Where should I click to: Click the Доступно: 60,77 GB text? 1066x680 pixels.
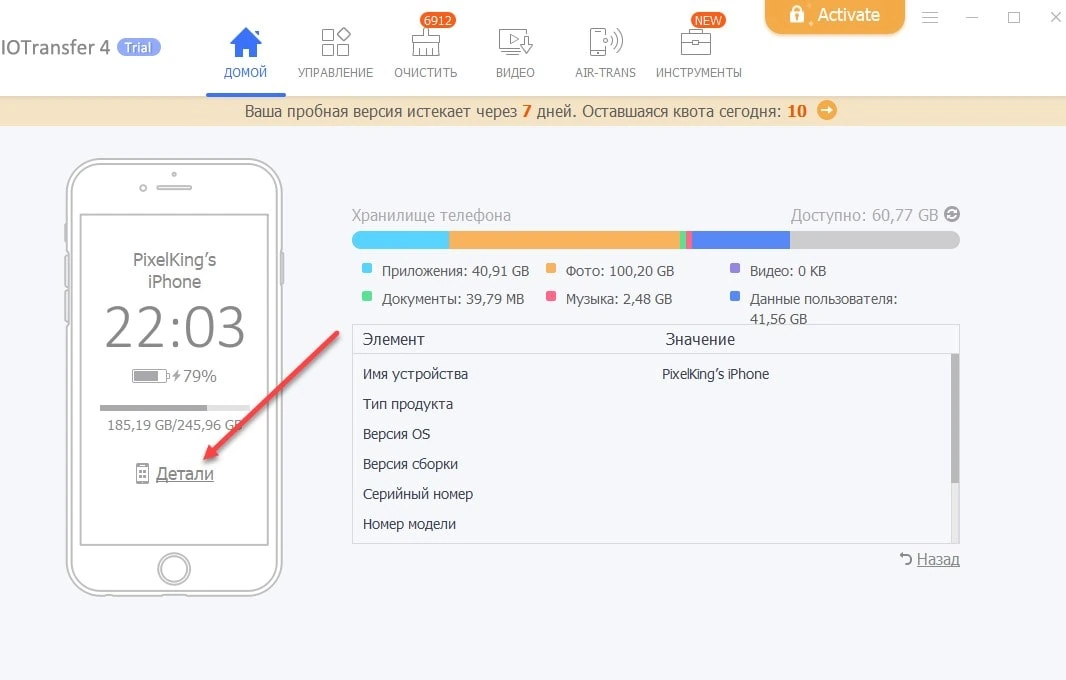click(x=864, y=216)
